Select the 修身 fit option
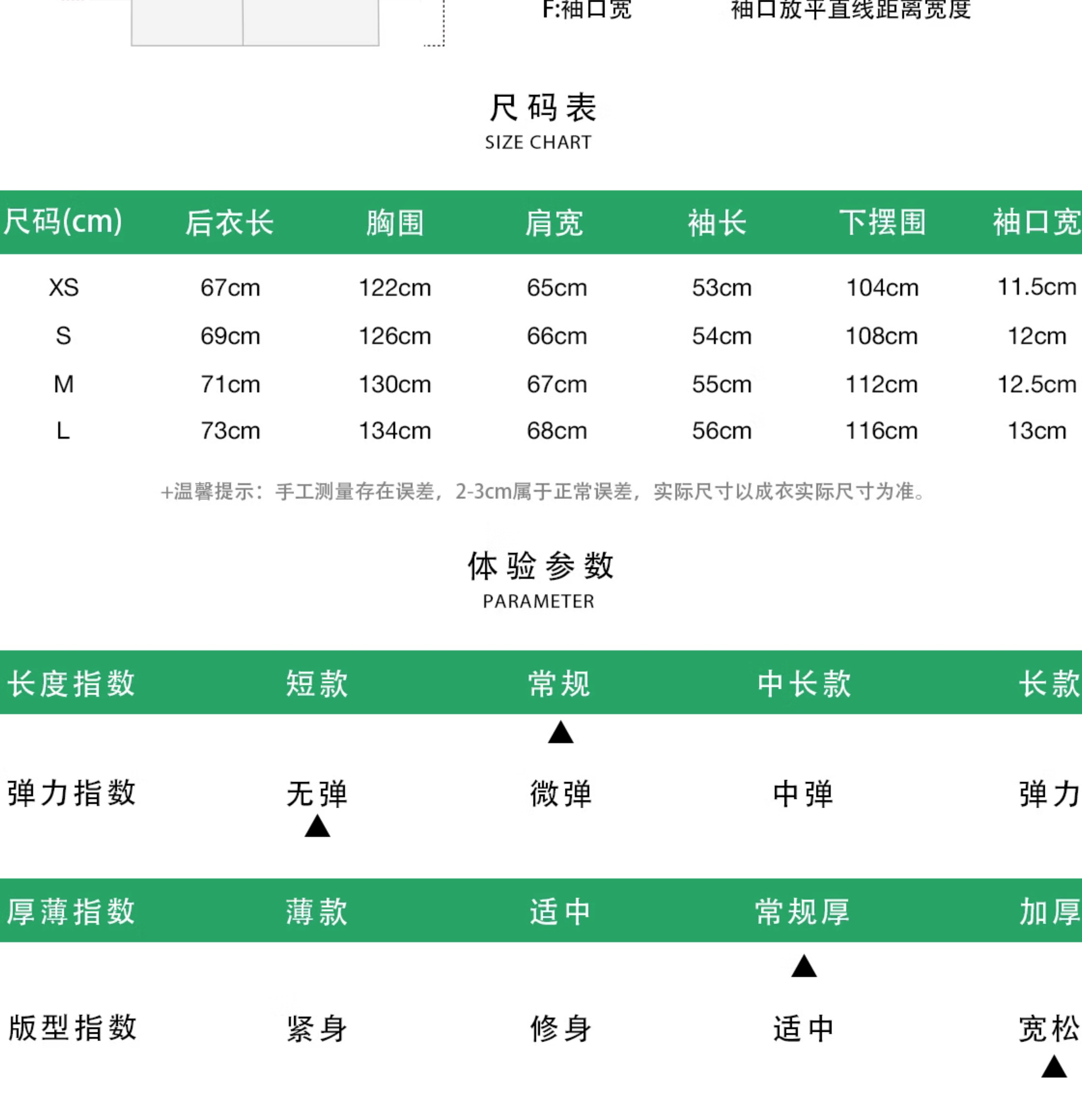The height and width of the screenshot is (1120, 1082). pos(560,1029)
